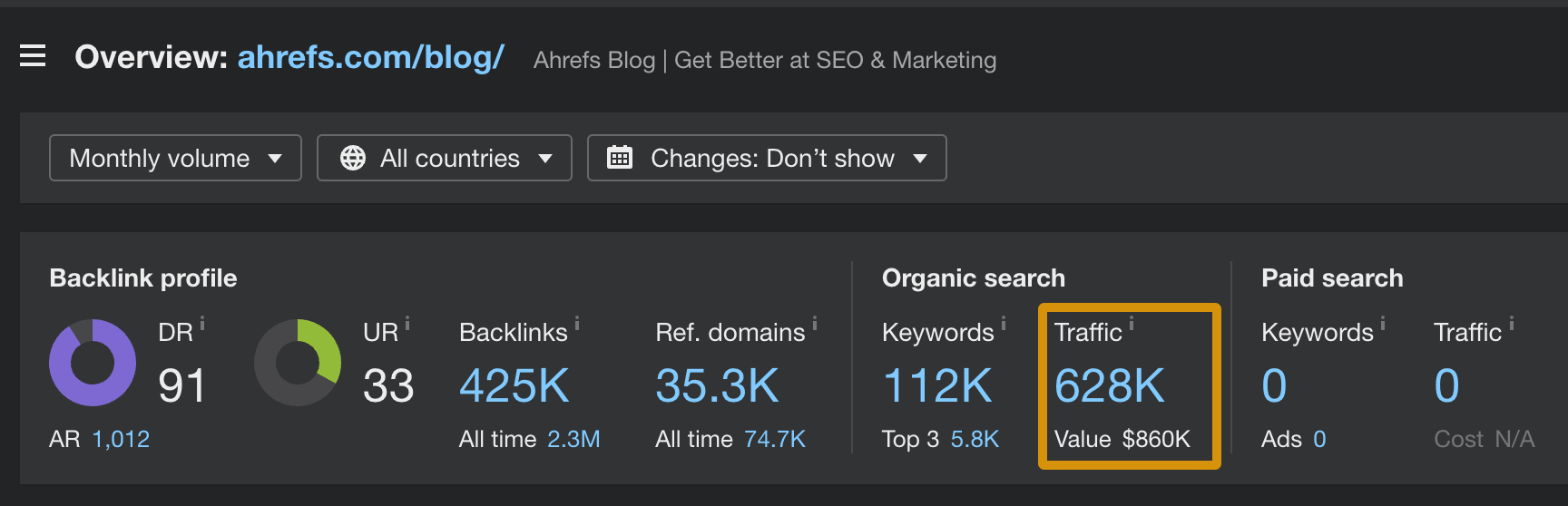Click the 425K backlinks number
Viewport: 1568px width, 506px height.
[x=514, y=386]
